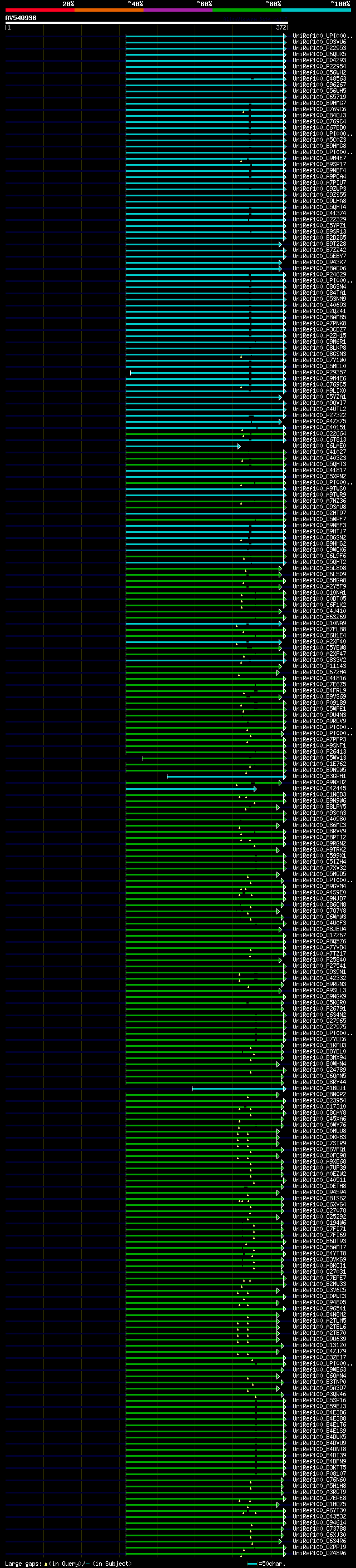Viewport: 356px width, 1568px height.
Task: Select the query name AV540936
Action: tap(21, 18)
